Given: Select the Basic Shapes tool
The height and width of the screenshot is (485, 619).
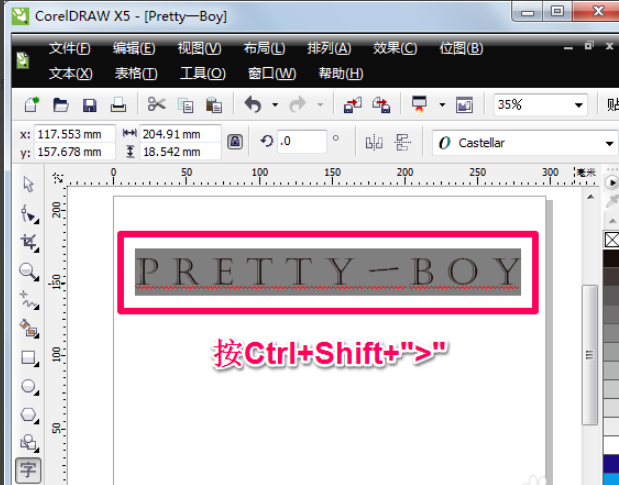Looking at the screenshot, I should point(28,443).
